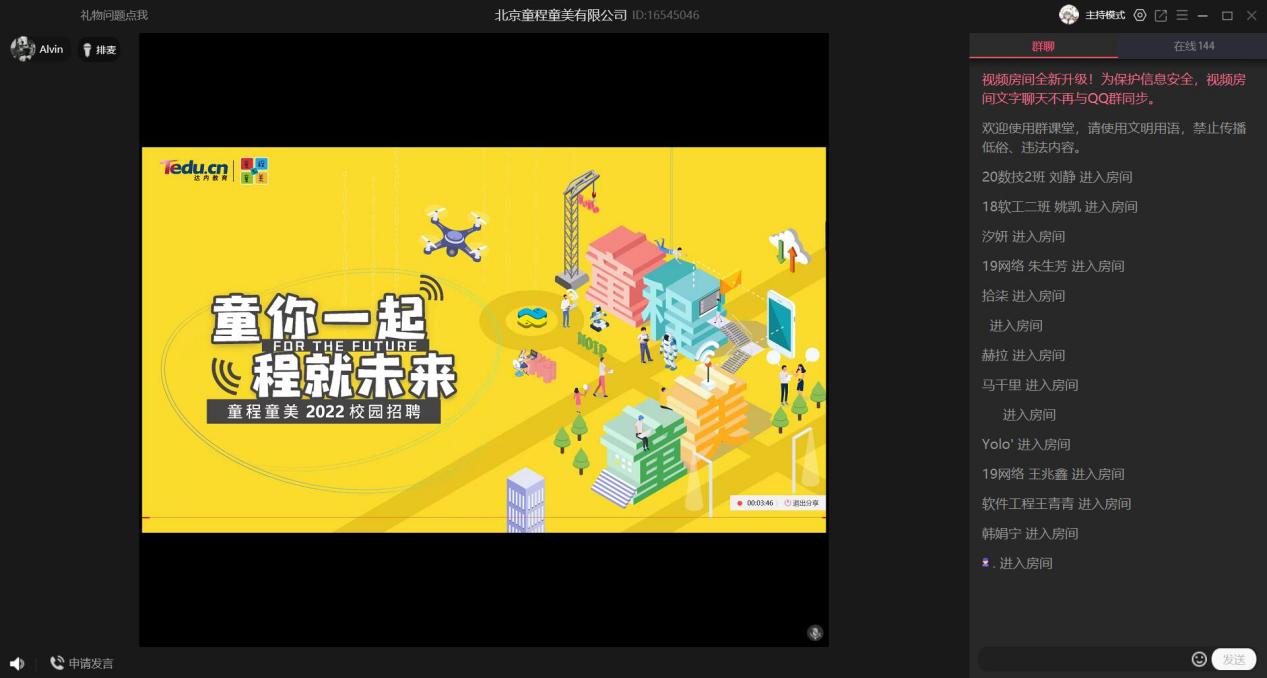Image resolution: width=1267 pixels, height=678 pixels.
Task: Click the 发送 send button
Action: click(x=1234, y=659)
